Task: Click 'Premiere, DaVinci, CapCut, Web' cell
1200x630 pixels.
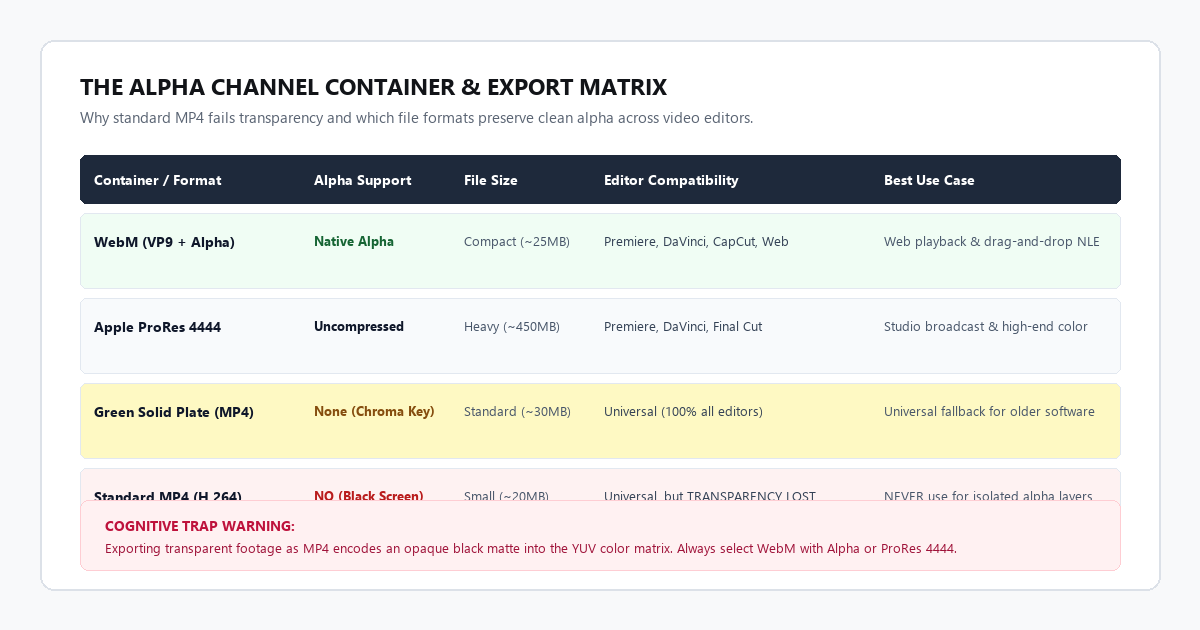Action: (x=696, y=242)
